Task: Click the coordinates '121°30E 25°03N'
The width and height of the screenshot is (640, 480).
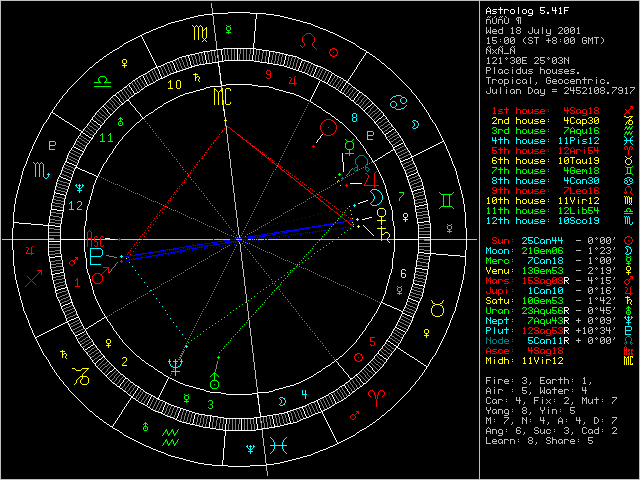Action: pos(527,61)
